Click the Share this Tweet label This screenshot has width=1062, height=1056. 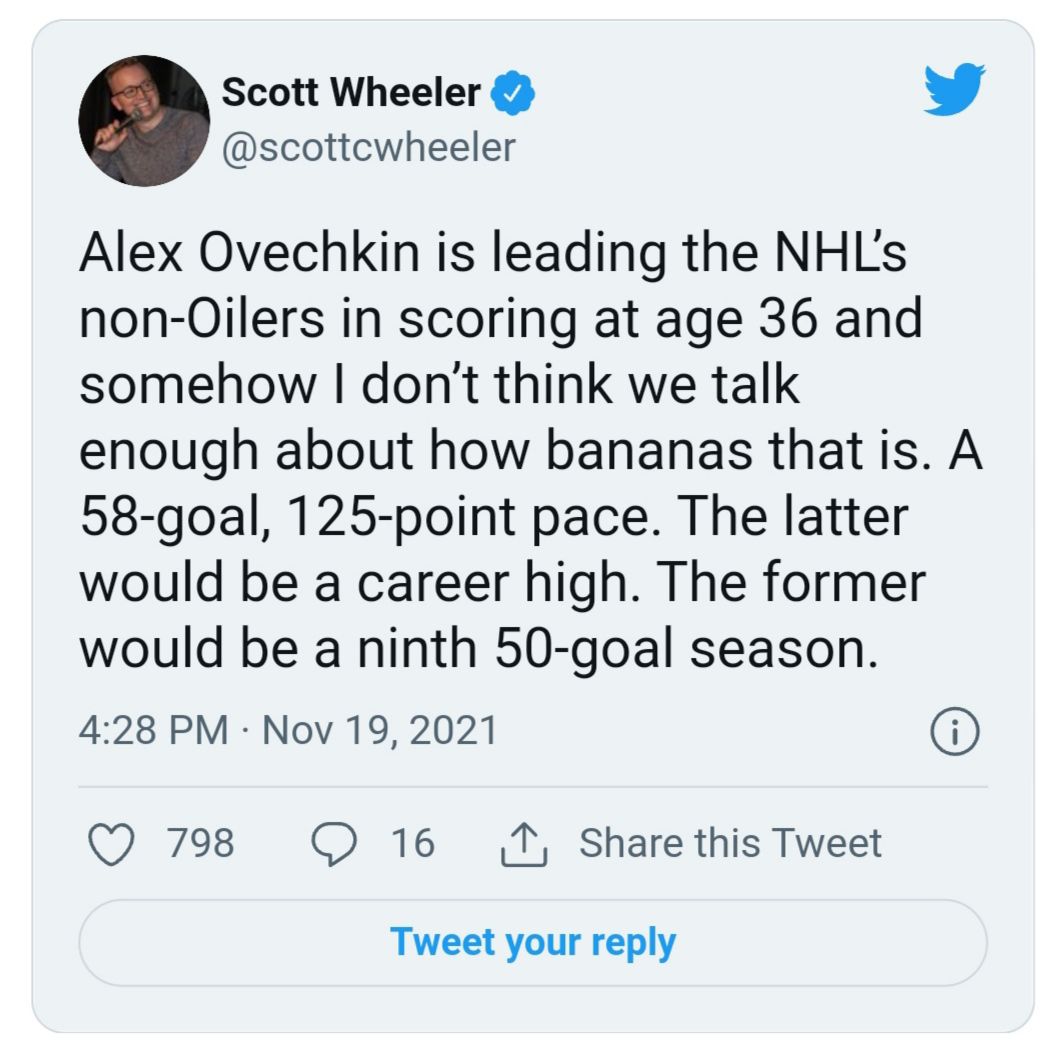[x=730, y=842]
